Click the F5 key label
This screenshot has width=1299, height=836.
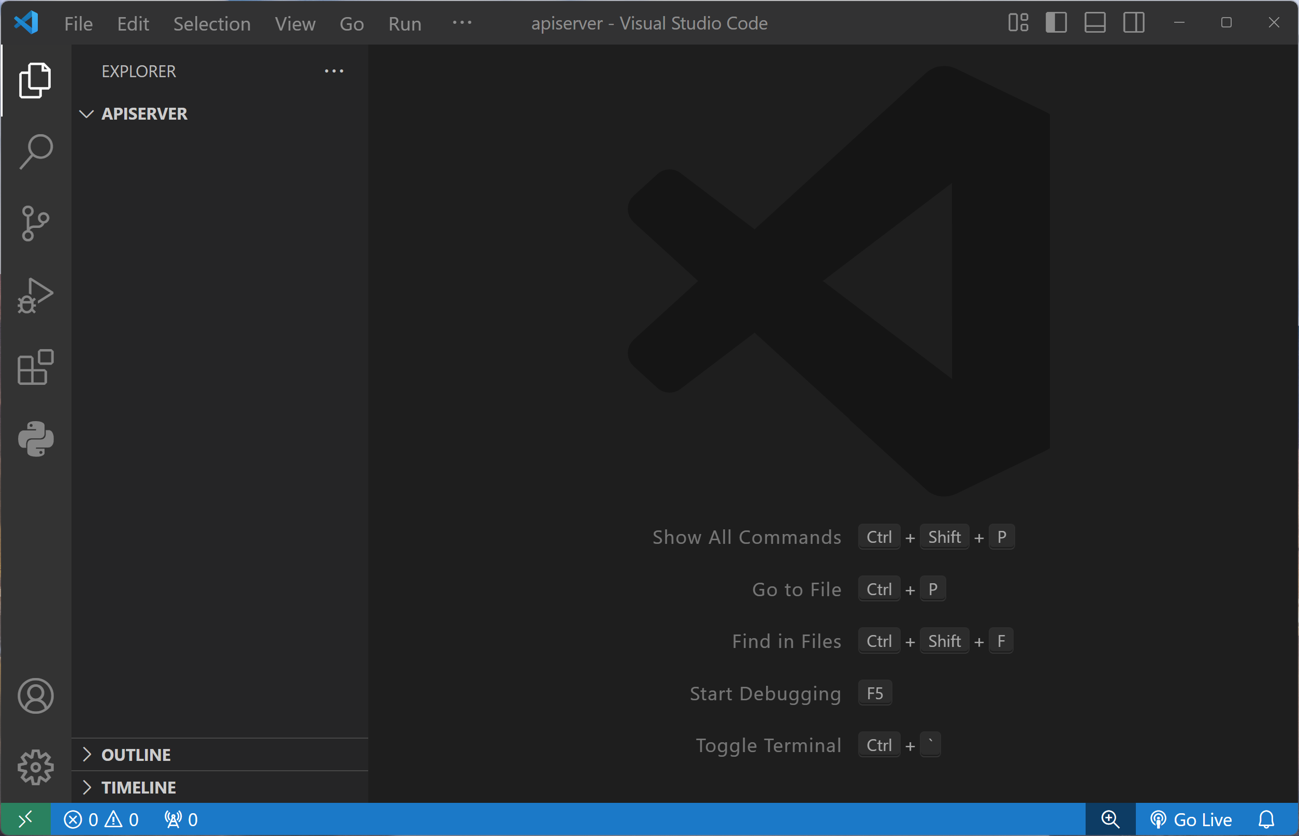(875, 693)
